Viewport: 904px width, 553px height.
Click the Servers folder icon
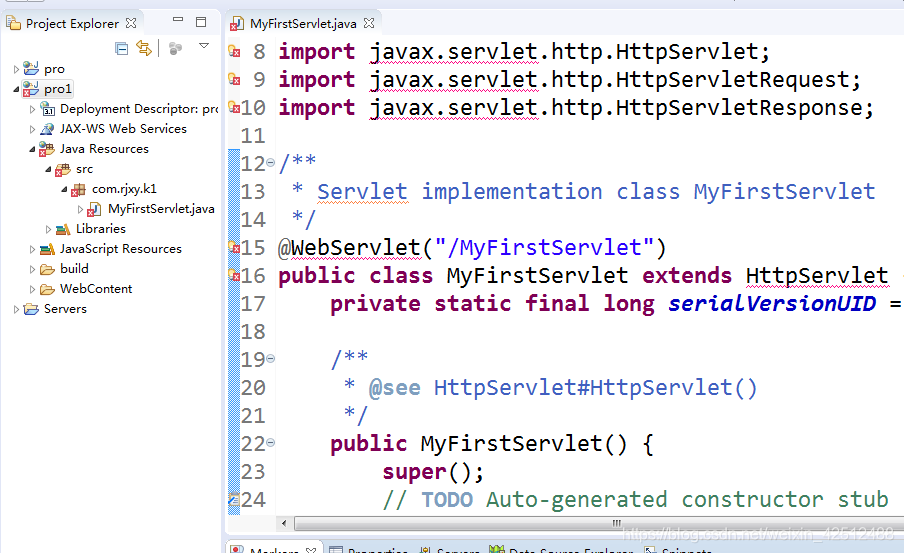click(31, 309)
